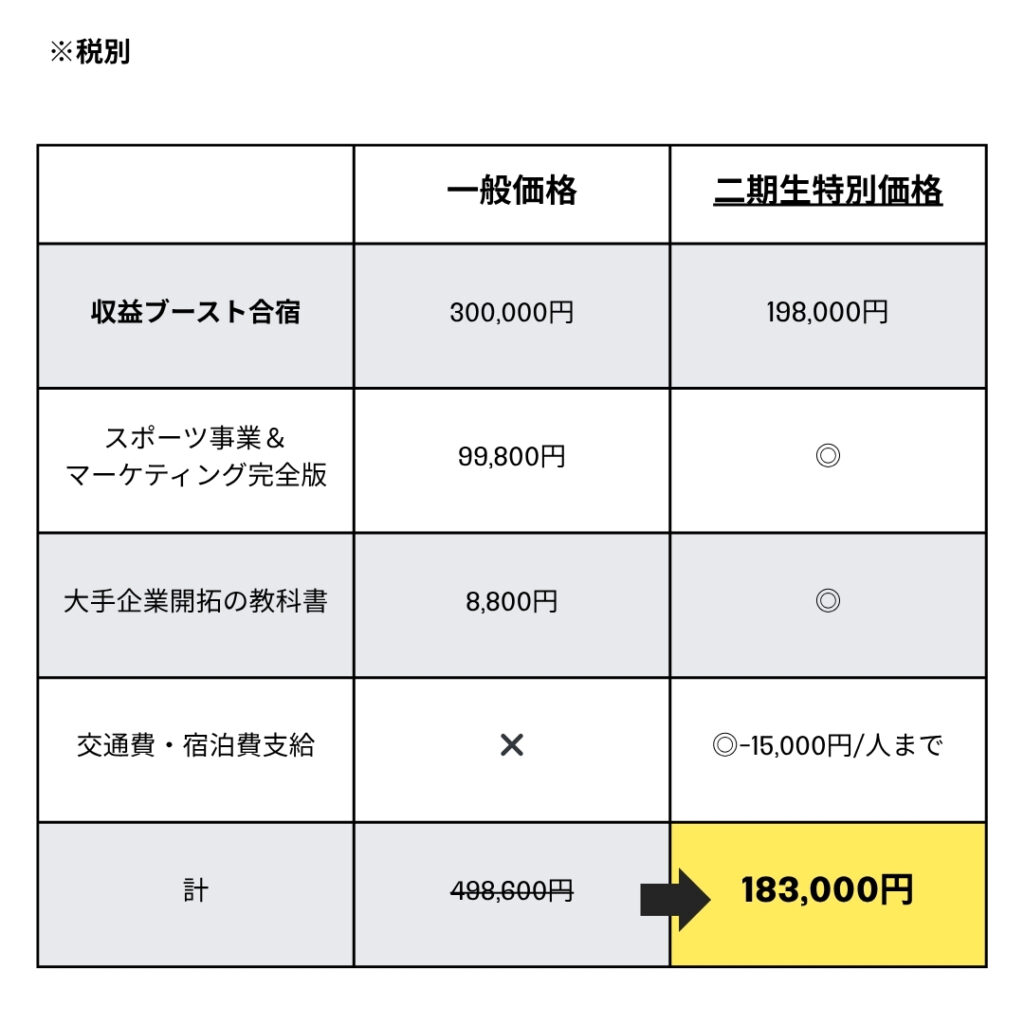Click the 一般価格 column header

tap(511, 191)
